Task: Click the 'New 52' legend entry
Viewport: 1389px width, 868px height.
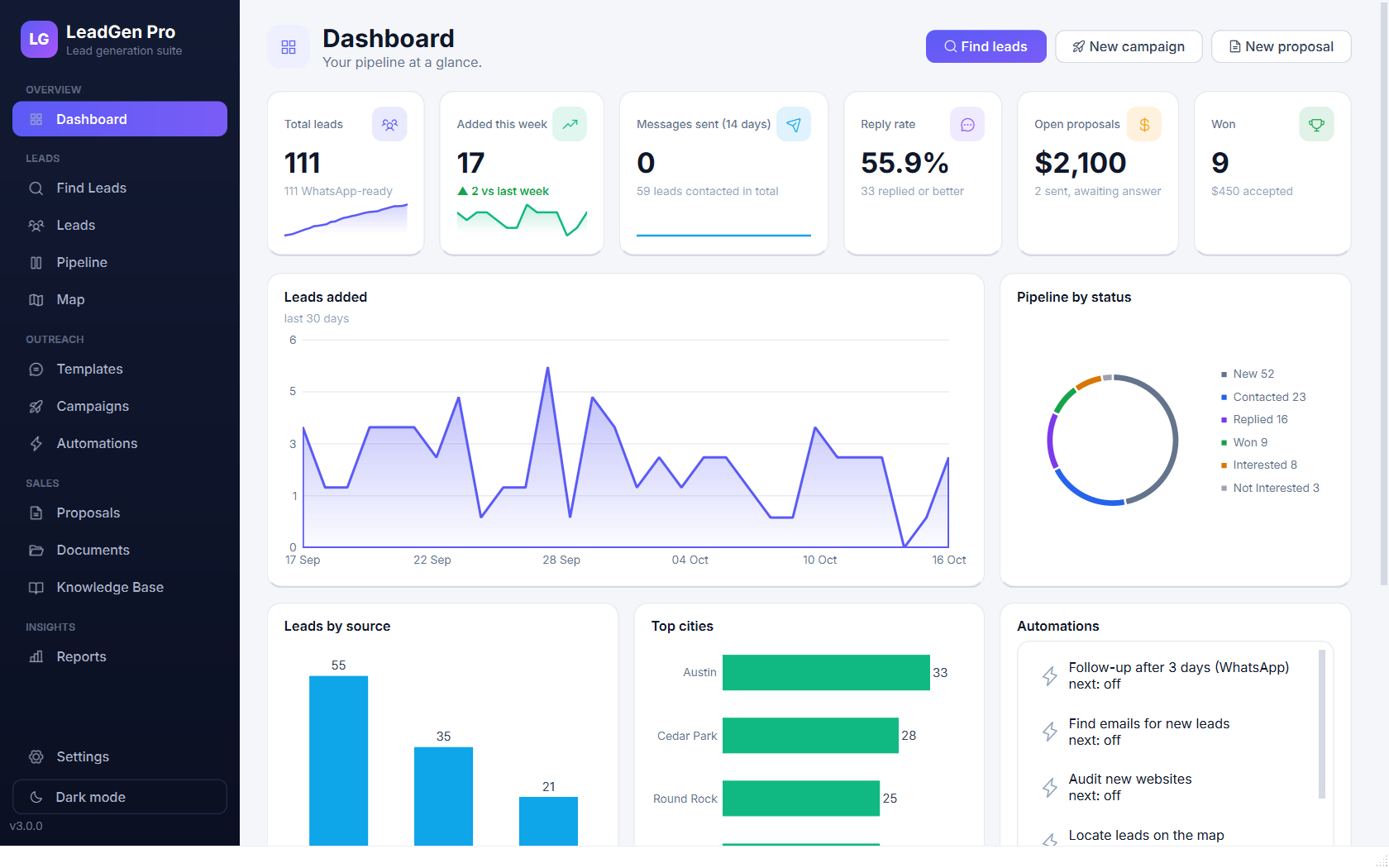Action: 1248,374
